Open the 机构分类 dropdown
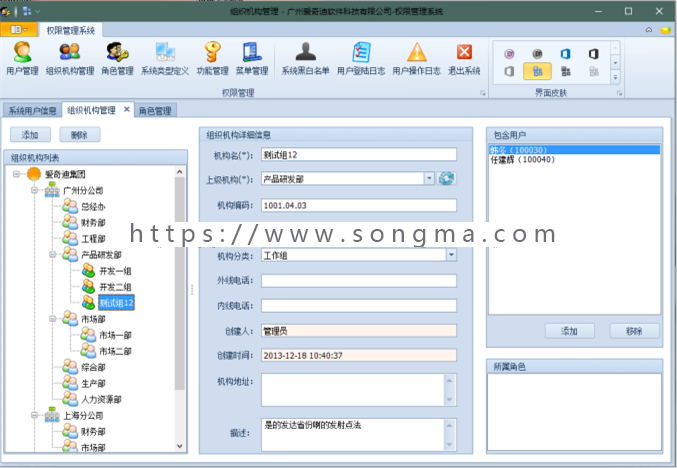 (x=451, y=255)
